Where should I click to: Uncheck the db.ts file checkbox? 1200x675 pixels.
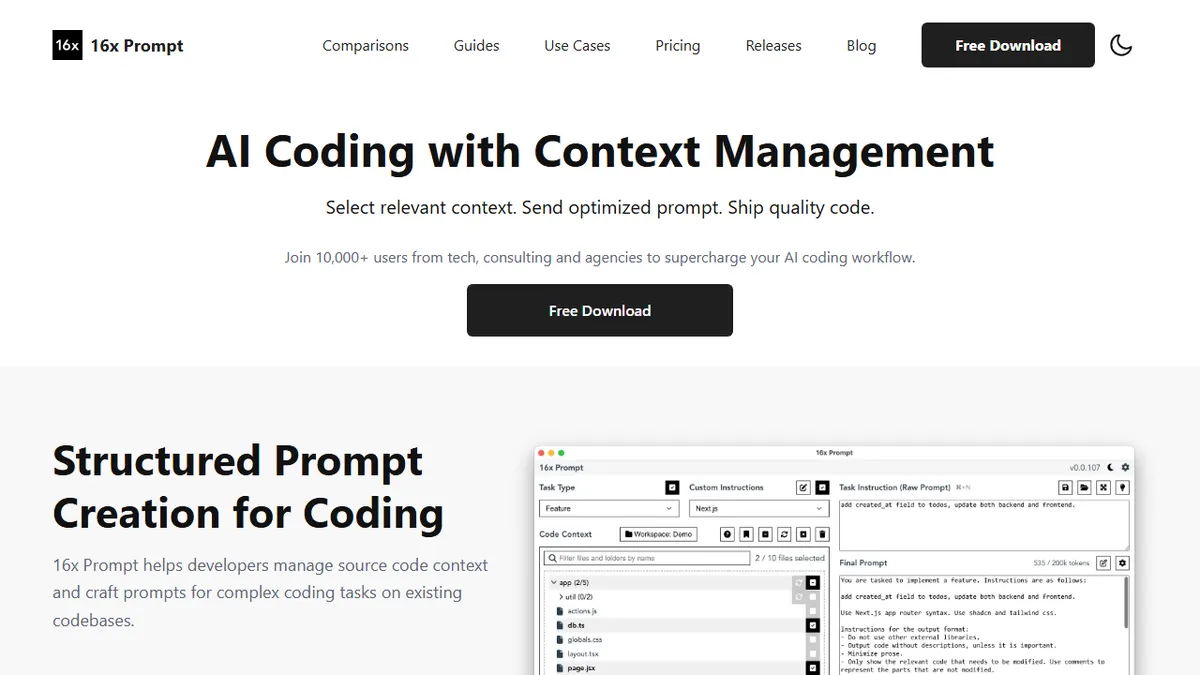point(813,625)
